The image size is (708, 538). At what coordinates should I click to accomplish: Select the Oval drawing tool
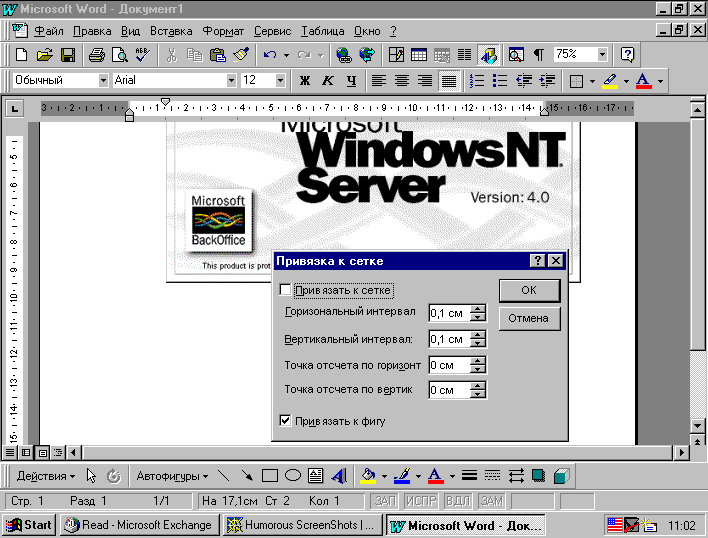click(293, 476)
